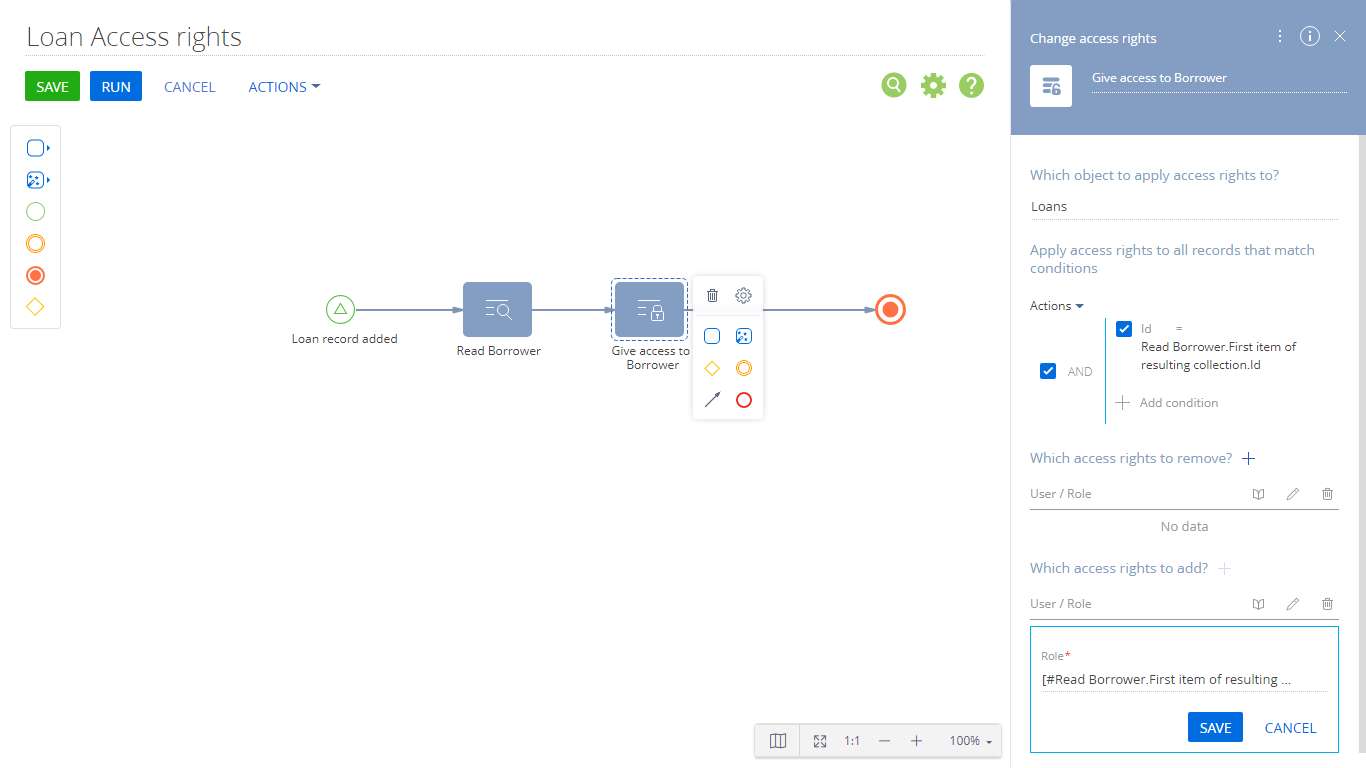The height and width of the screenshot is (768, 1366).
Task: Click trash icon in rights-to-add header
Action: point(1327,604)
